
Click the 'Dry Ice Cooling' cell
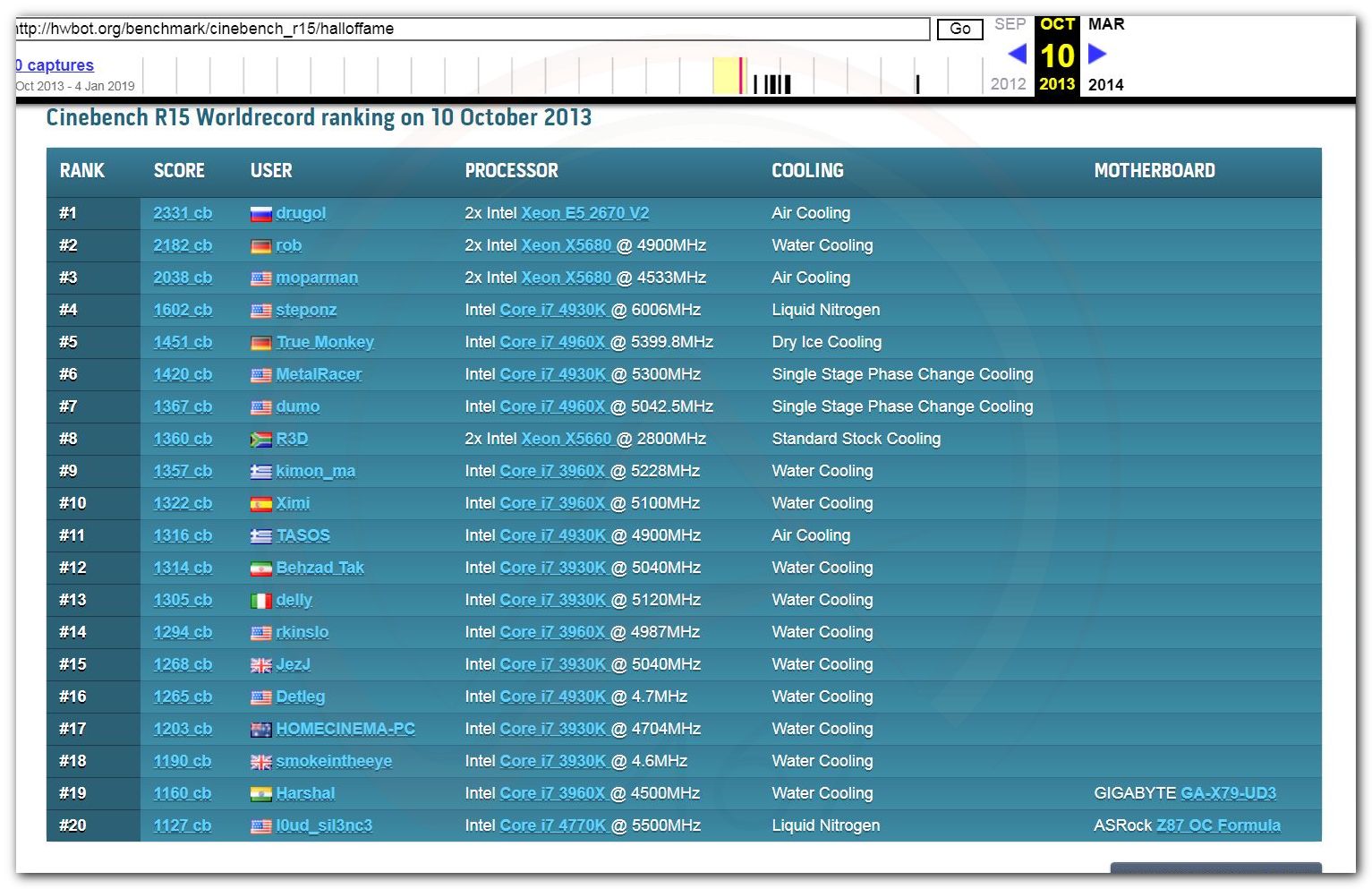click(827, 342)
